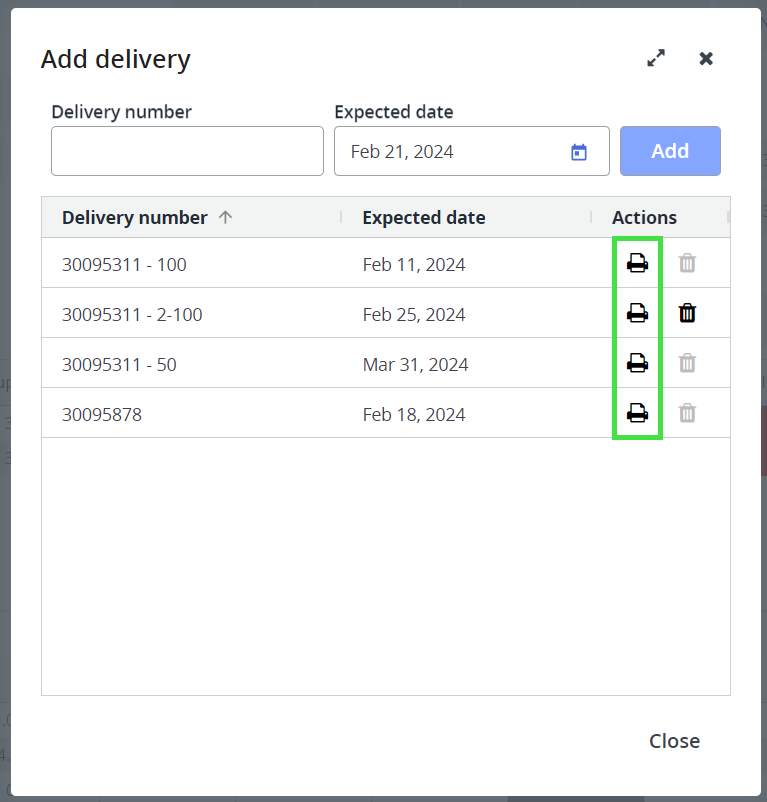
Task: Expand the Add delivery dialog to fullscreen
Action: pos(656,59)
